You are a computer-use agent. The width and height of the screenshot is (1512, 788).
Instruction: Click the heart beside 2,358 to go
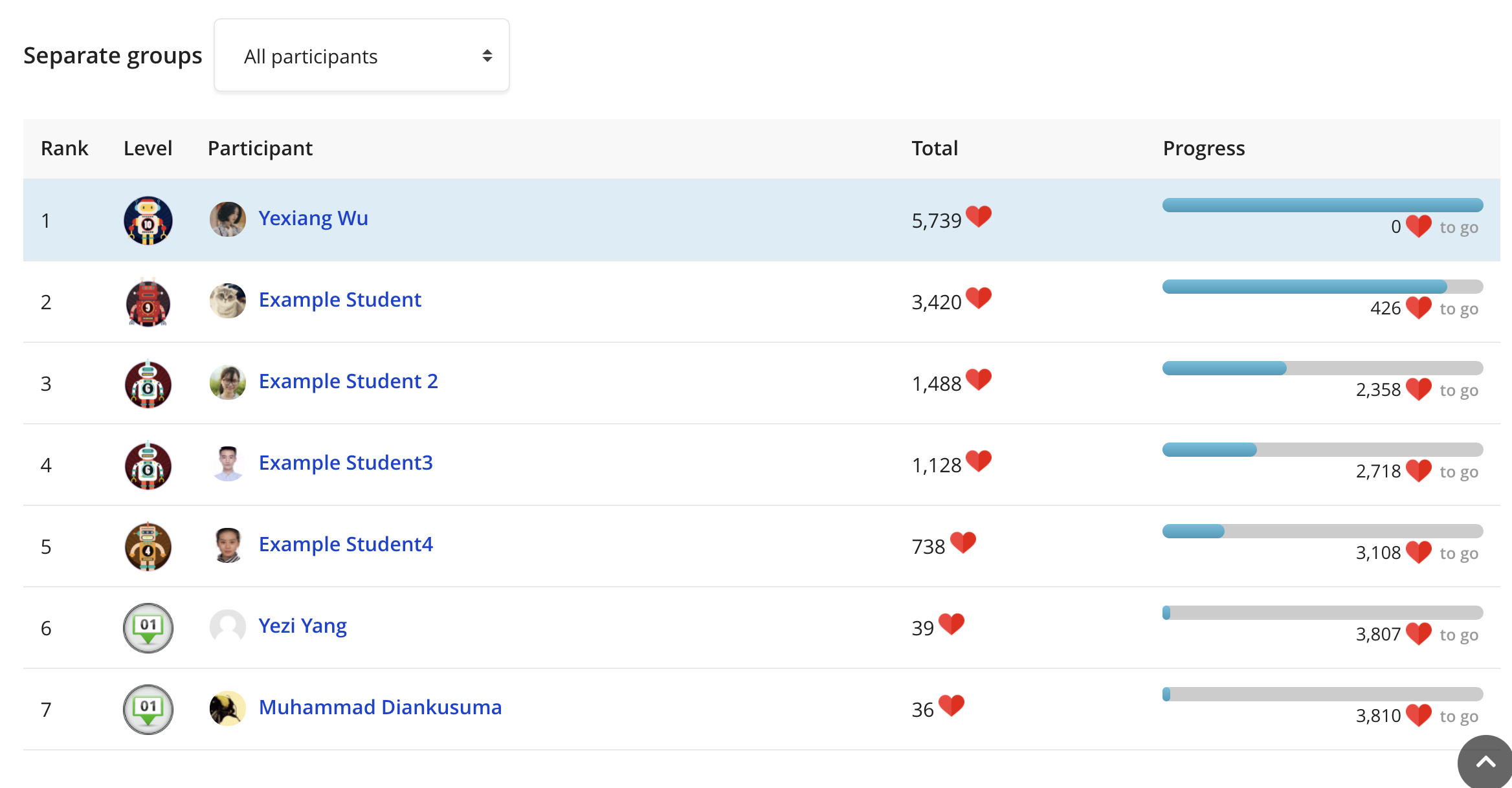point(1419,389)
